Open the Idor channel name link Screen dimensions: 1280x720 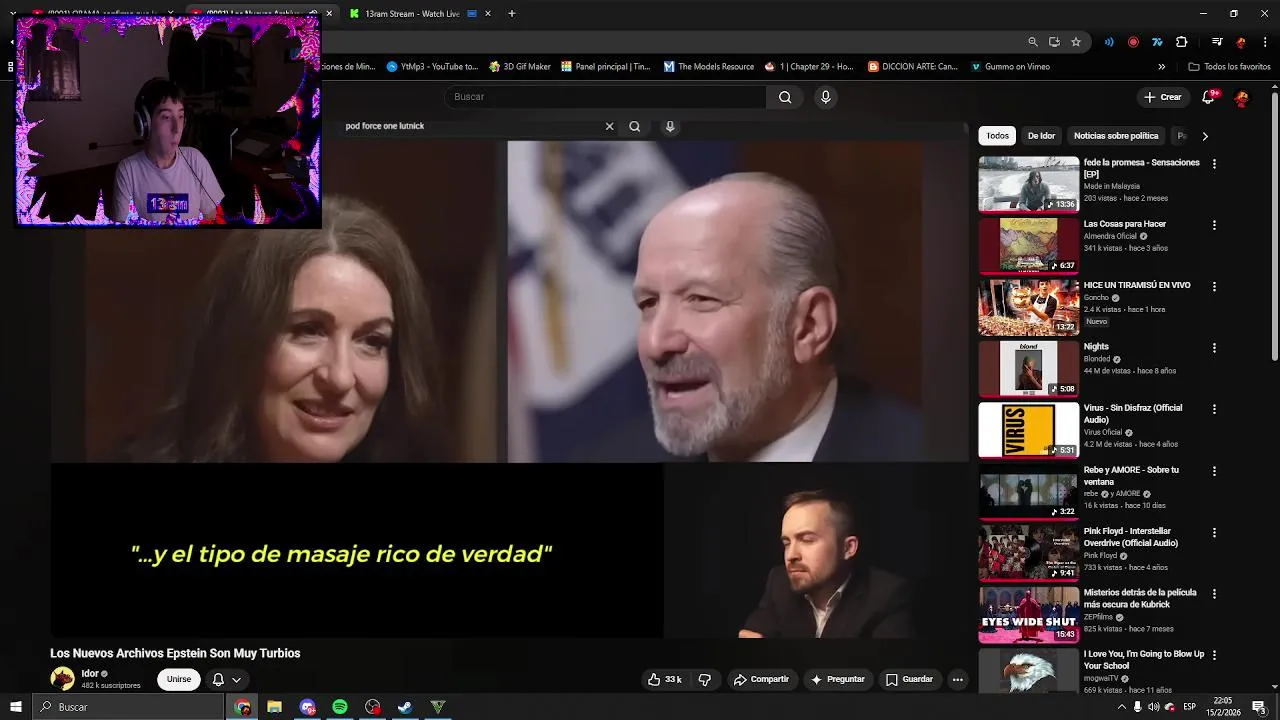tap(90, 674)
